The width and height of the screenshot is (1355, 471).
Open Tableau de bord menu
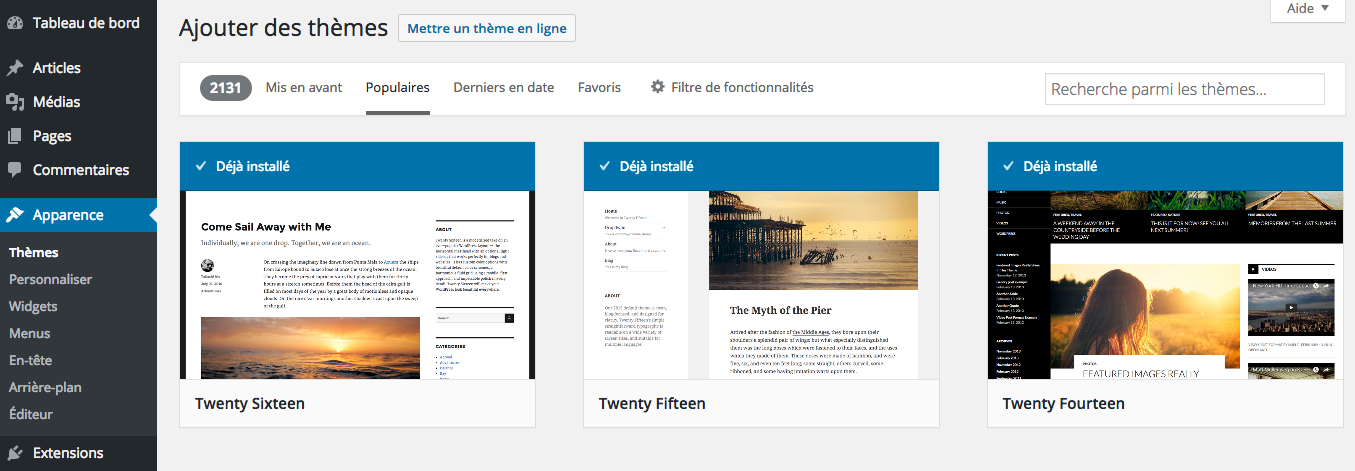click(78, 23)
